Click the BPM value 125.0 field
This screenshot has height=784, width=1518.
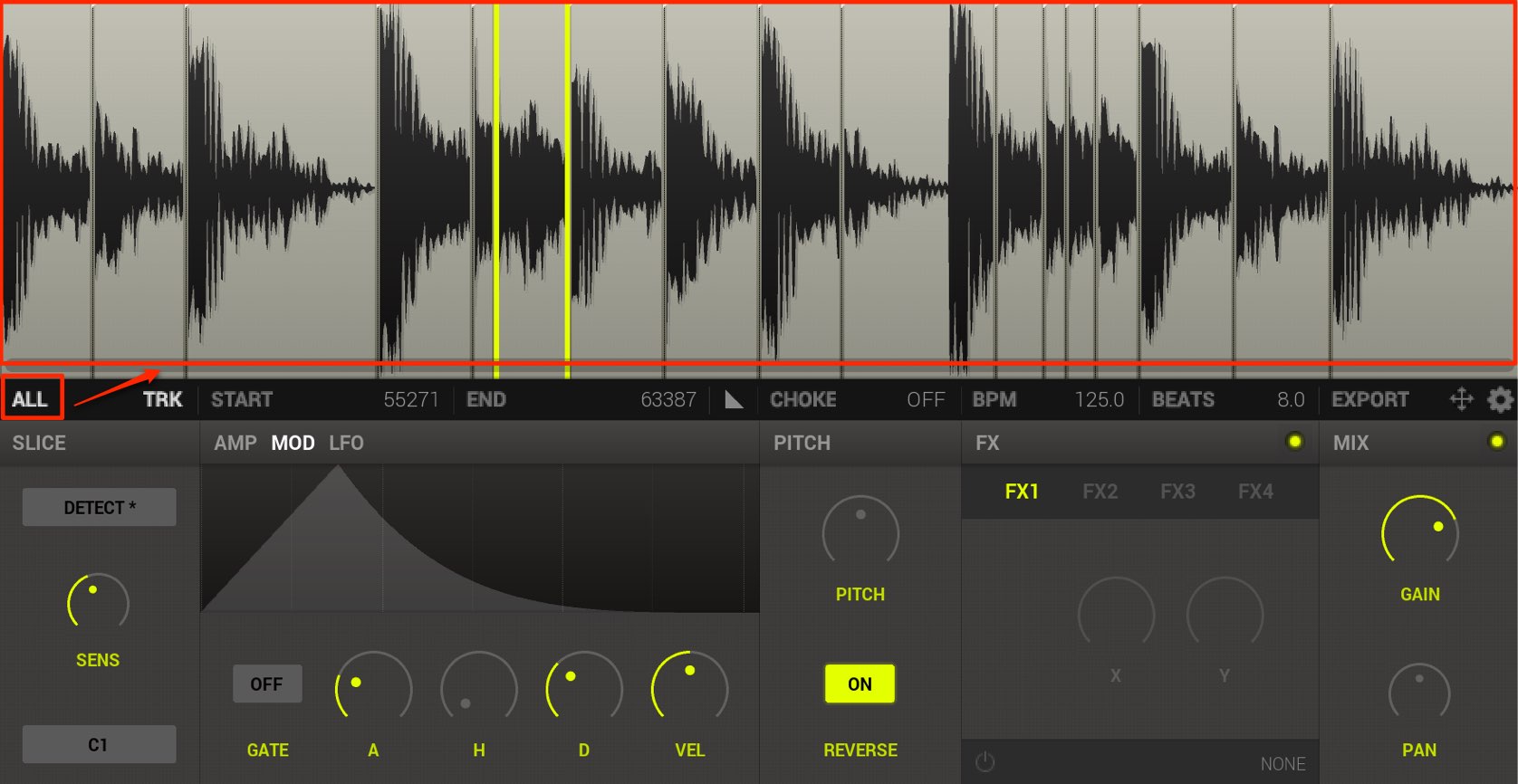coord(1100,399)
